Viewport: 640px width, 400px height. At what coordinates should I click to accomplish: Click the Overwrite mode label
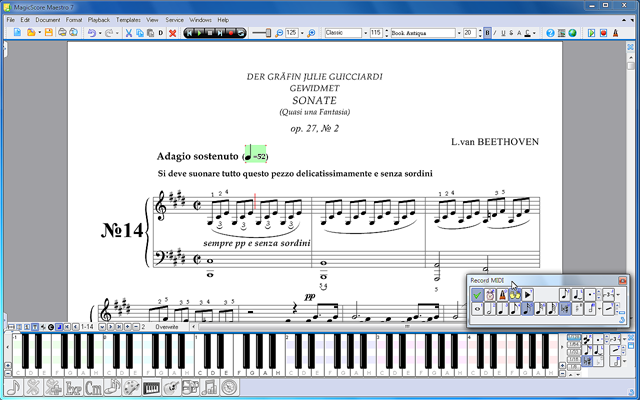click(167, 327)
